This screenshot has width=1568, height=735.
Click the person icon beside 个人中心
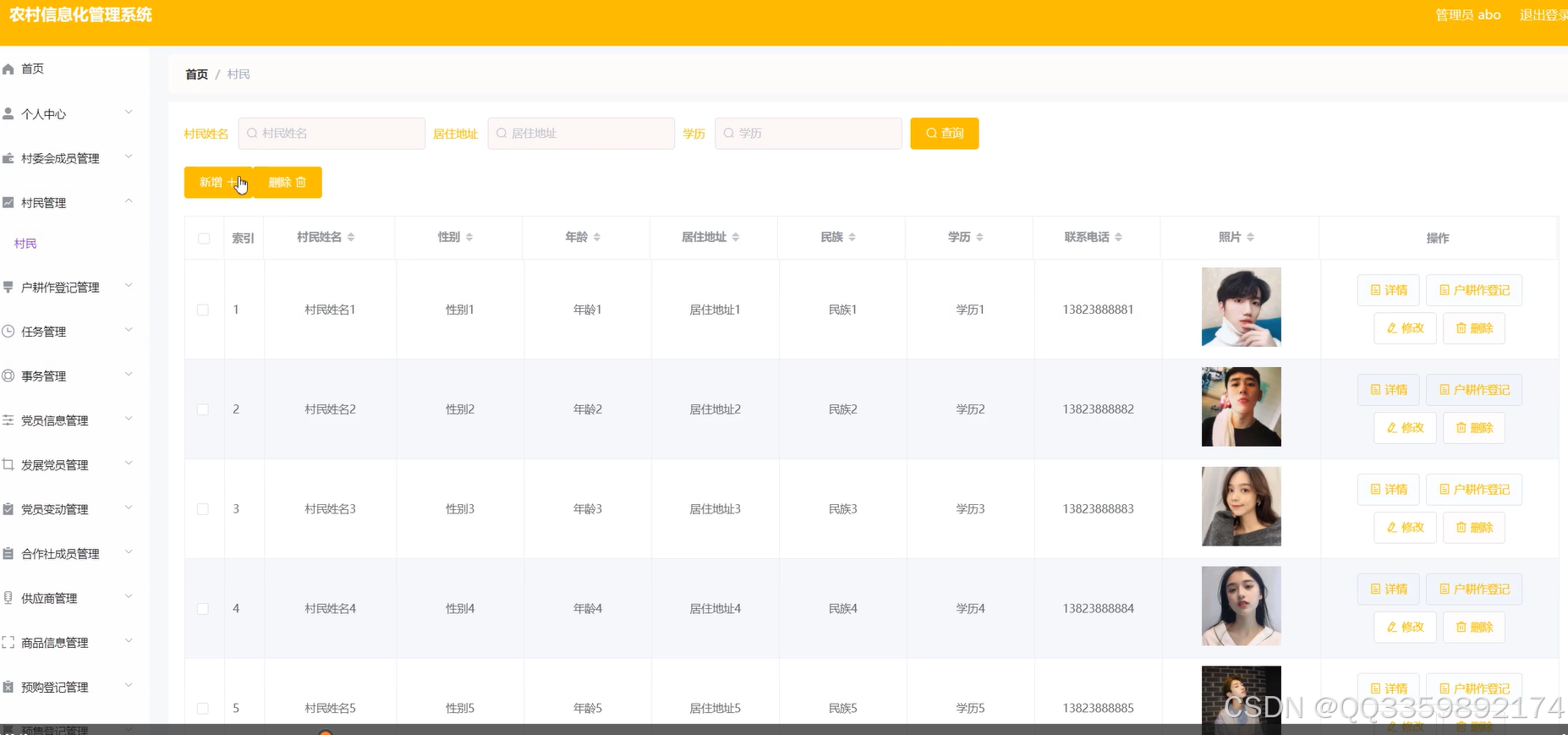[8, 113]
